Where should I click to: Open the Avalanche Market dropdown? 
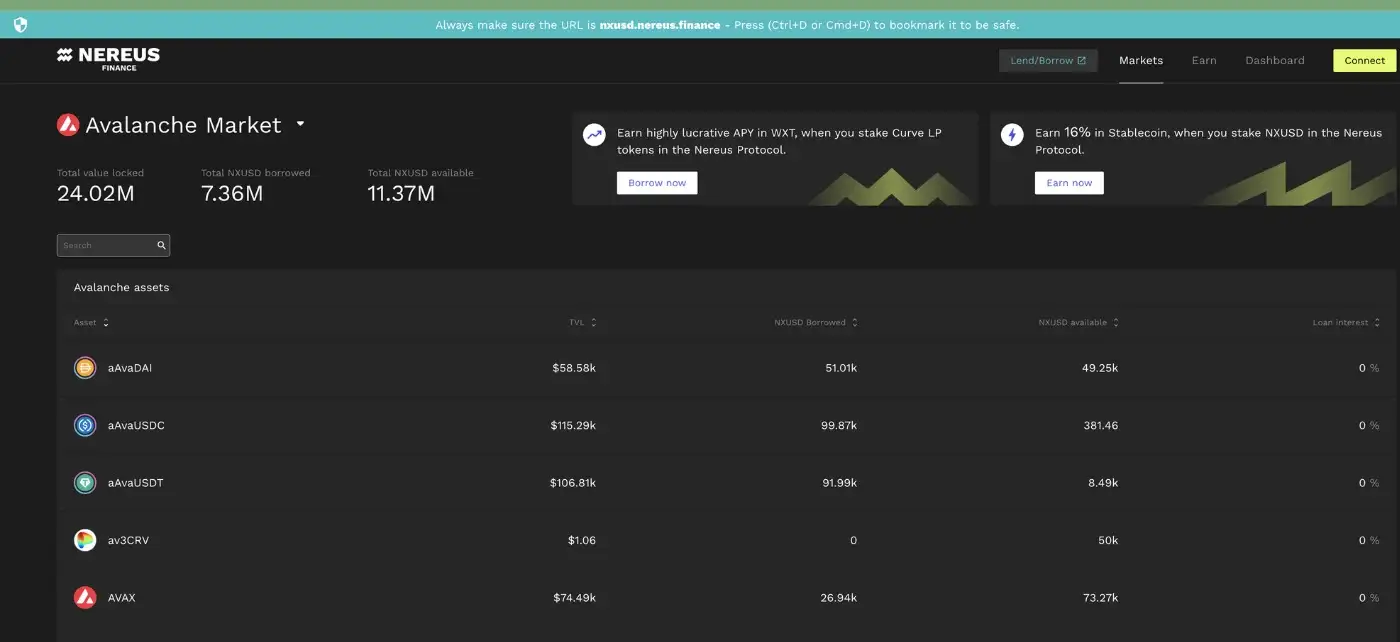pyautogui.click(x=300, y=125)
